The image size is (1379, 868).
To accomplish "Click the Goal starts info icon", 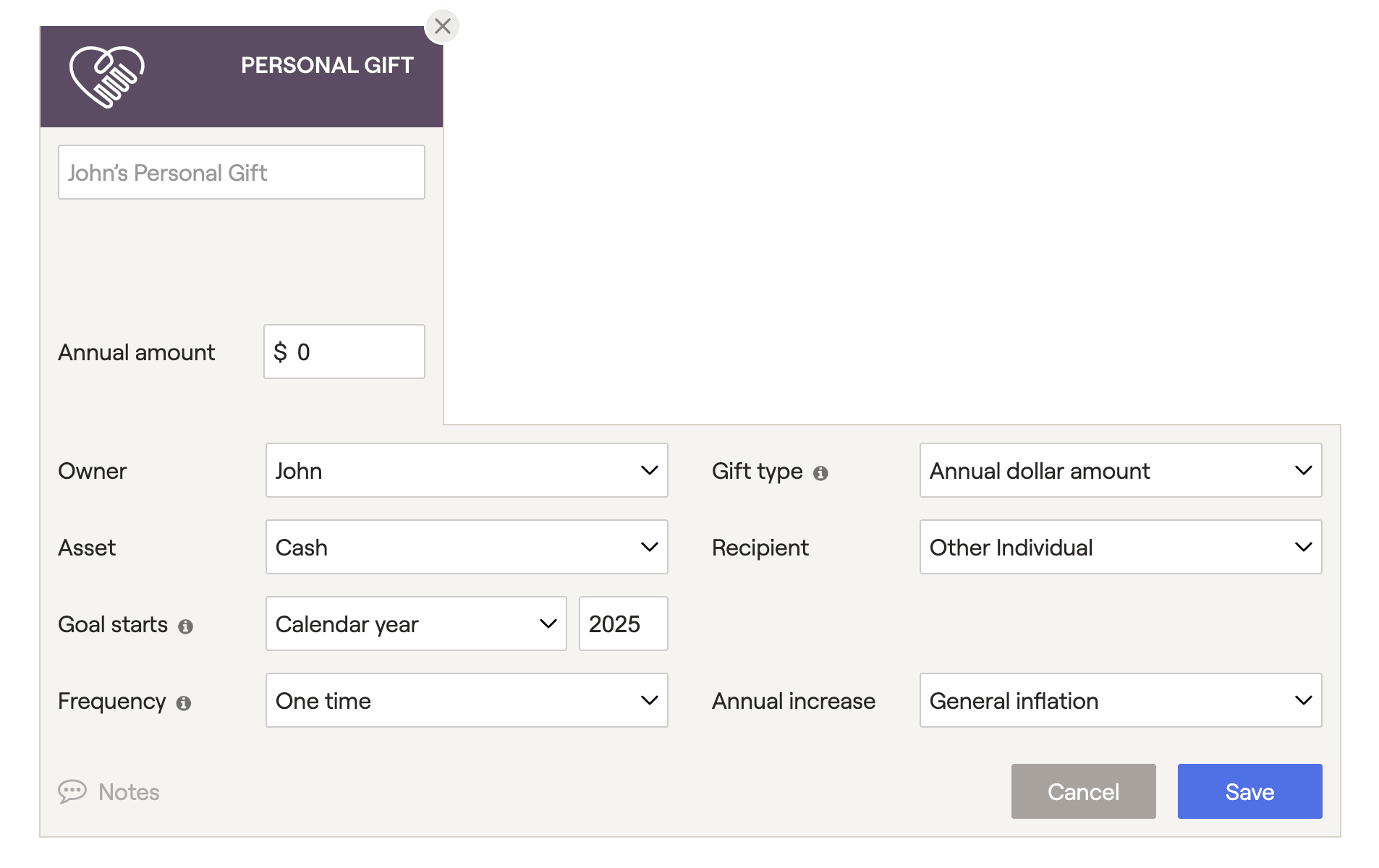I will pos(185,626).
